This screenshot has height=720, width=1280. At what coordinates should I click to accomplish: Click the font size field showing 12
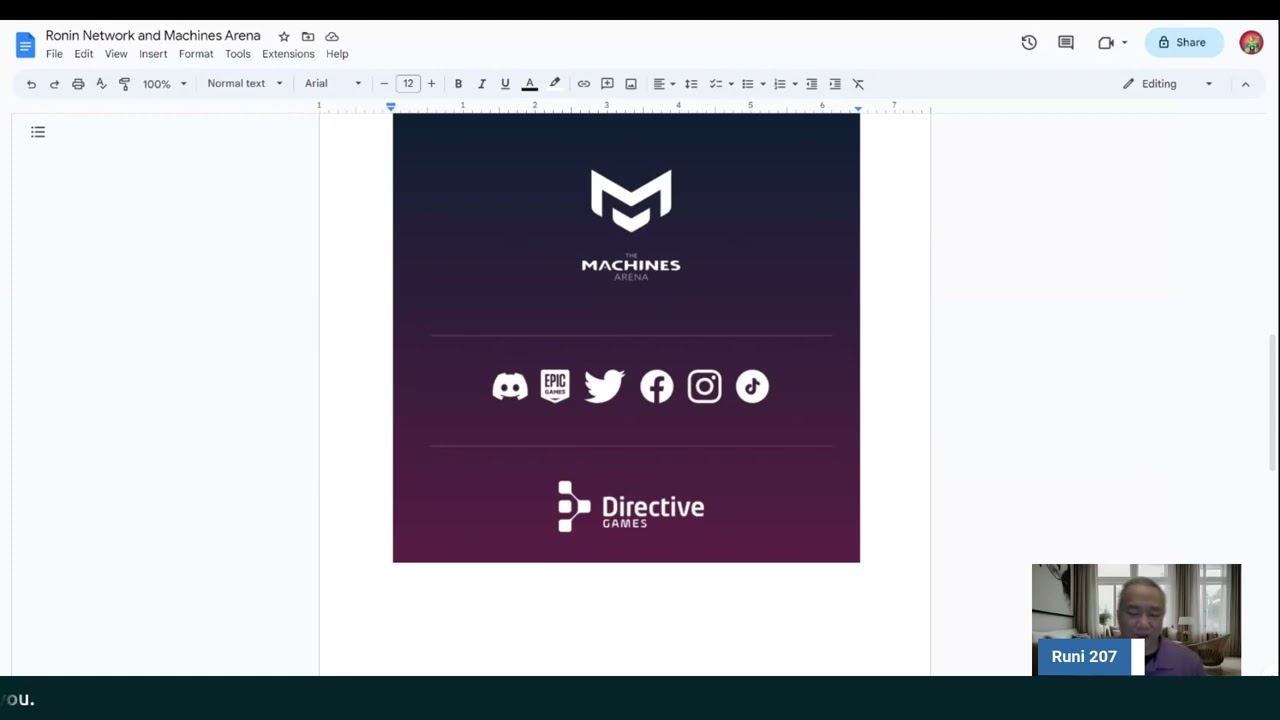coord(408,84)
